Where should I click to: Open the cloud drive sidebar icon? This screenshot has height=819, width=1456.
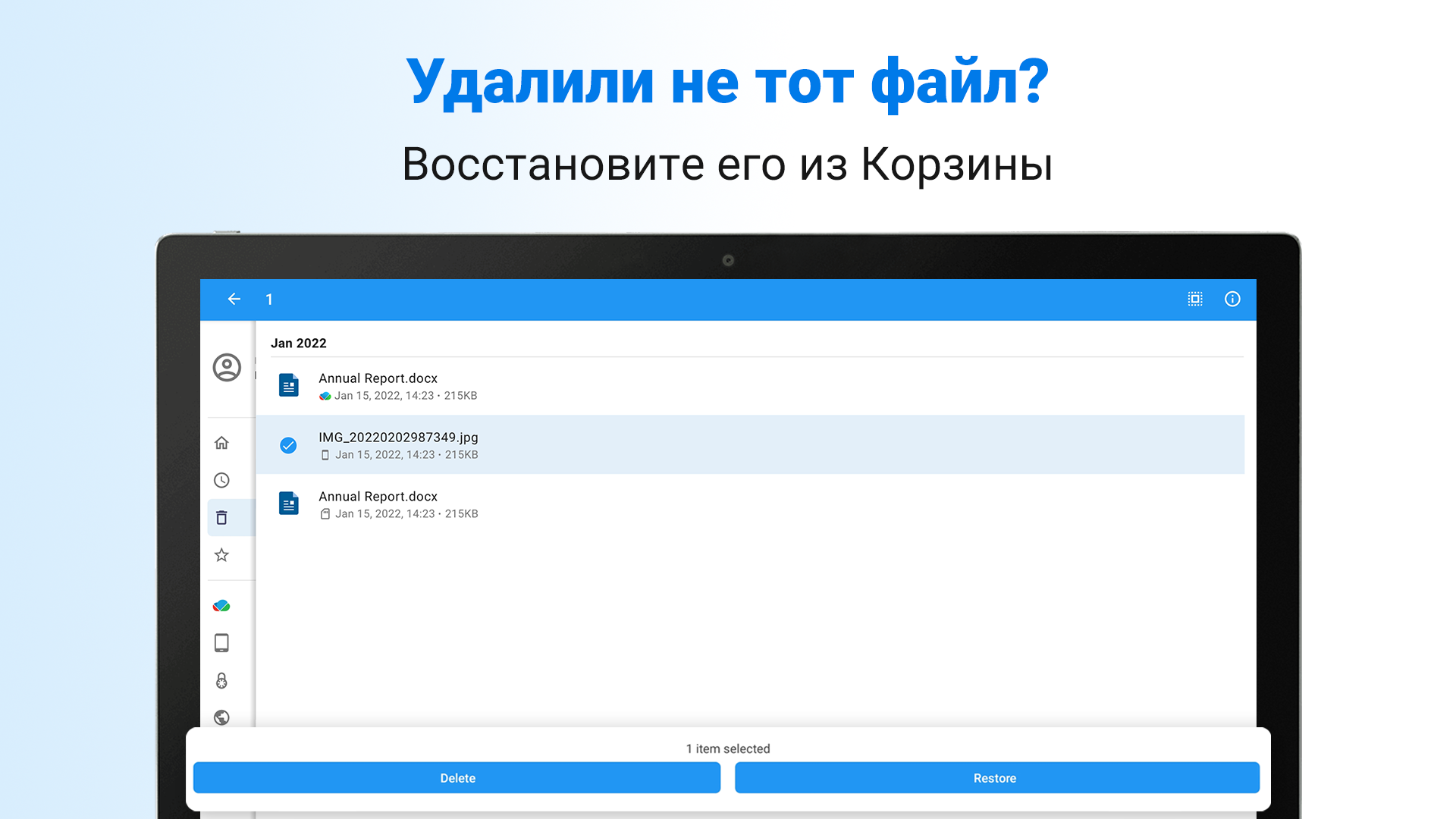click(221, 606)
